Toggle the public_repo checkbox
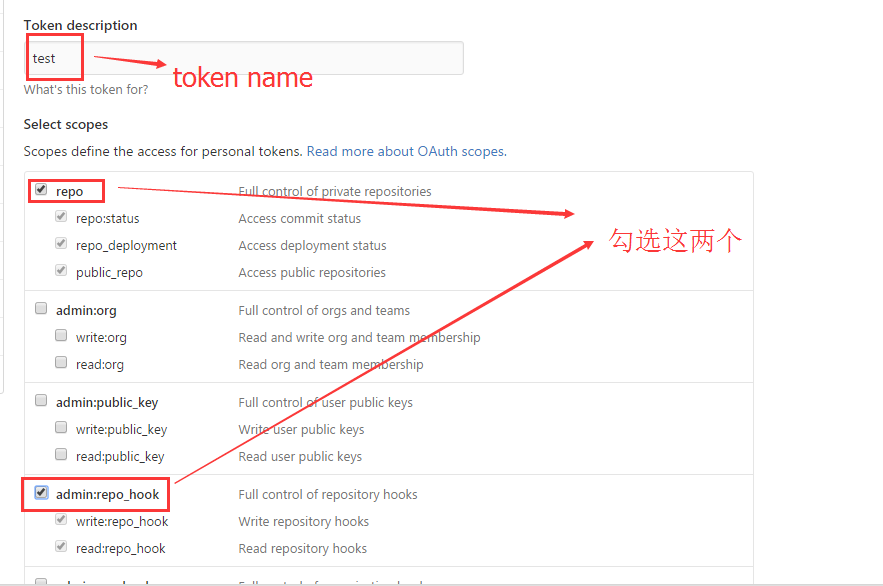 (61, 269)
